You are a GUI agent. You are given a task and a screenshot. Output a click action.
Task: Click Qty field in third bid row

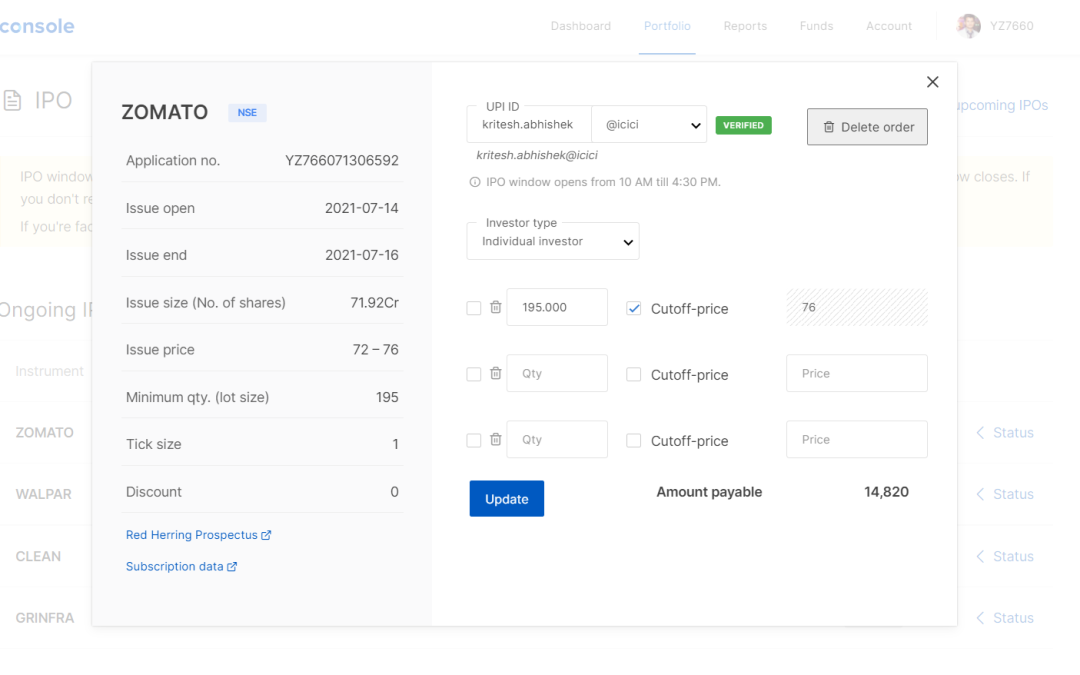pyautogui.click(x=557, y=439)
